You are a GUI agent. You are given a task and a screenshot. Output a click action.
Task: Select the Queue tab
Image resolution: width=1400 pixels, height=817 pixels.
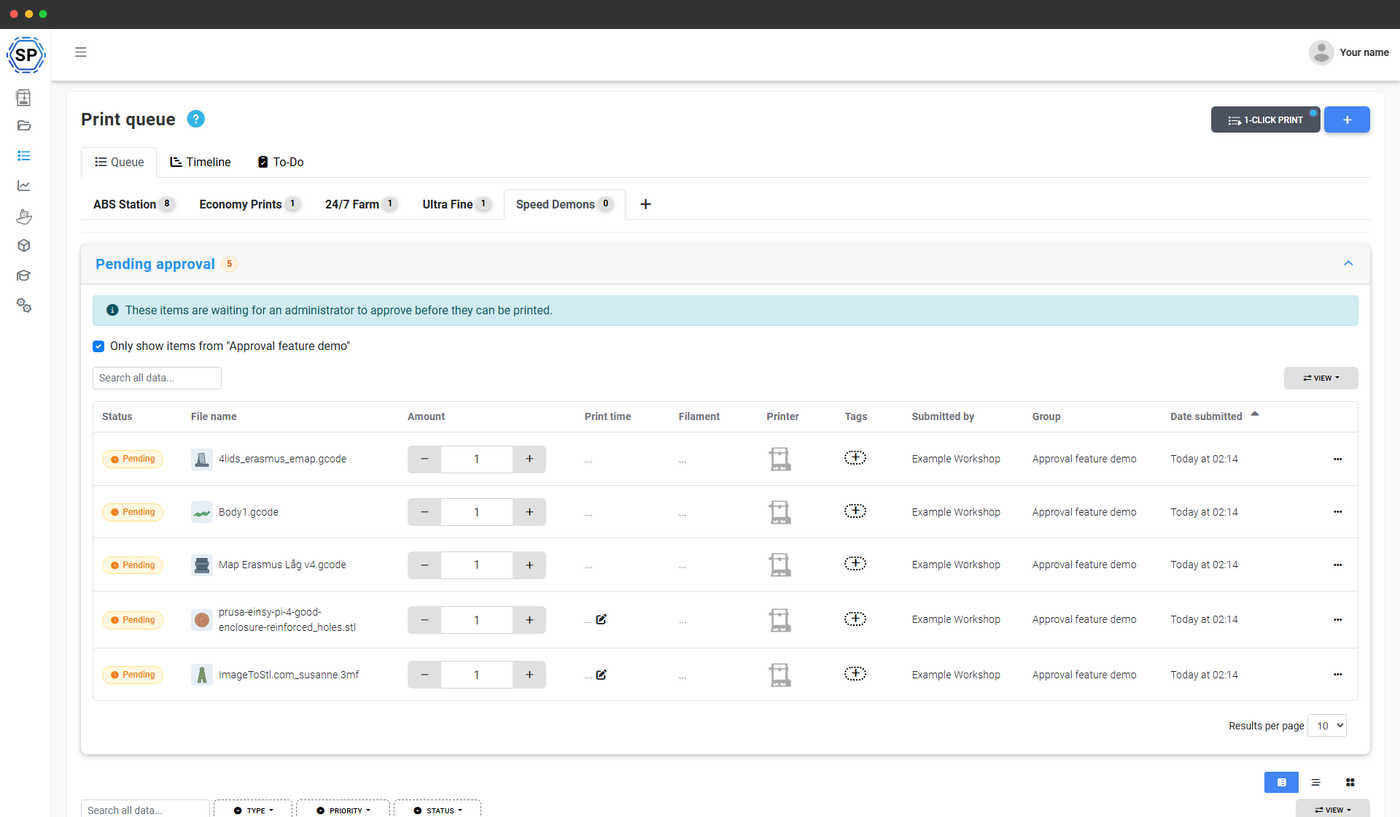(119, 162)
